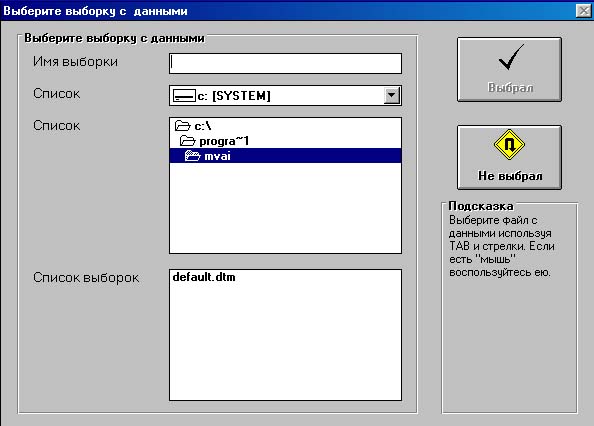This screenshot has height=426, width=594.
Task: Select the c:\ folder in directory list
Action: click(285, 126)
